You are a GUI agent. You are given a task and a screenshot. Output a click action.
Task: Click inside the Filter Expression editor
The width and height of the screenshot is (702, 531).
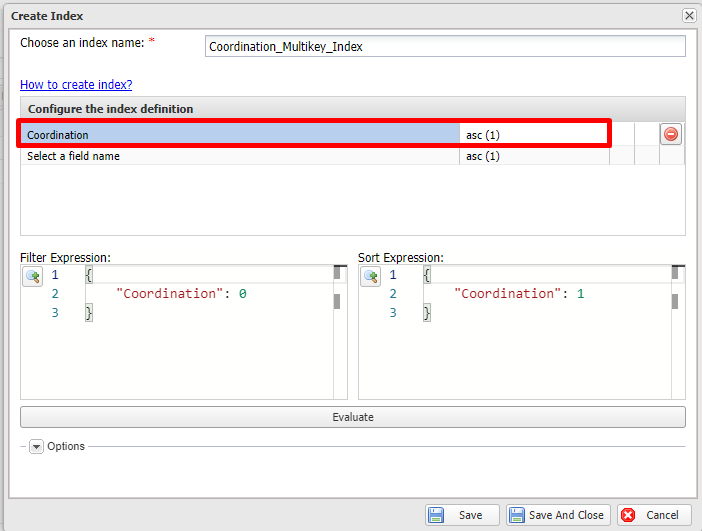(200, 350)
